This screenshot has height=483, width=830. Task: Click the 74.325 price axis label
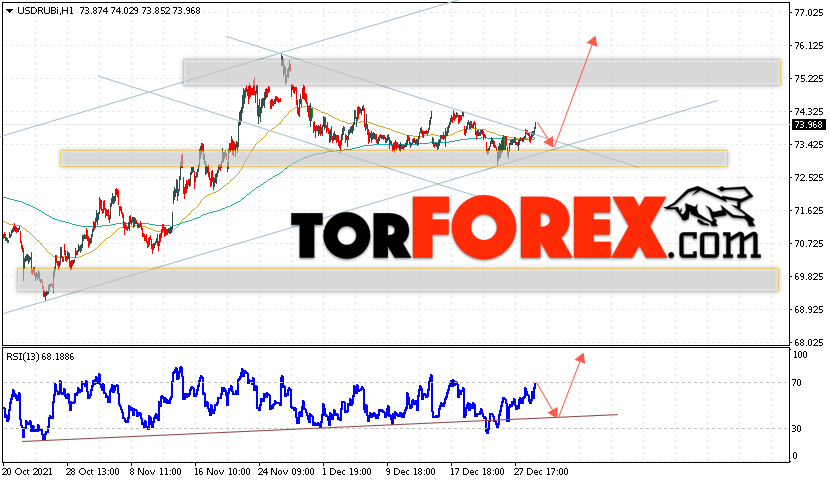809,112
